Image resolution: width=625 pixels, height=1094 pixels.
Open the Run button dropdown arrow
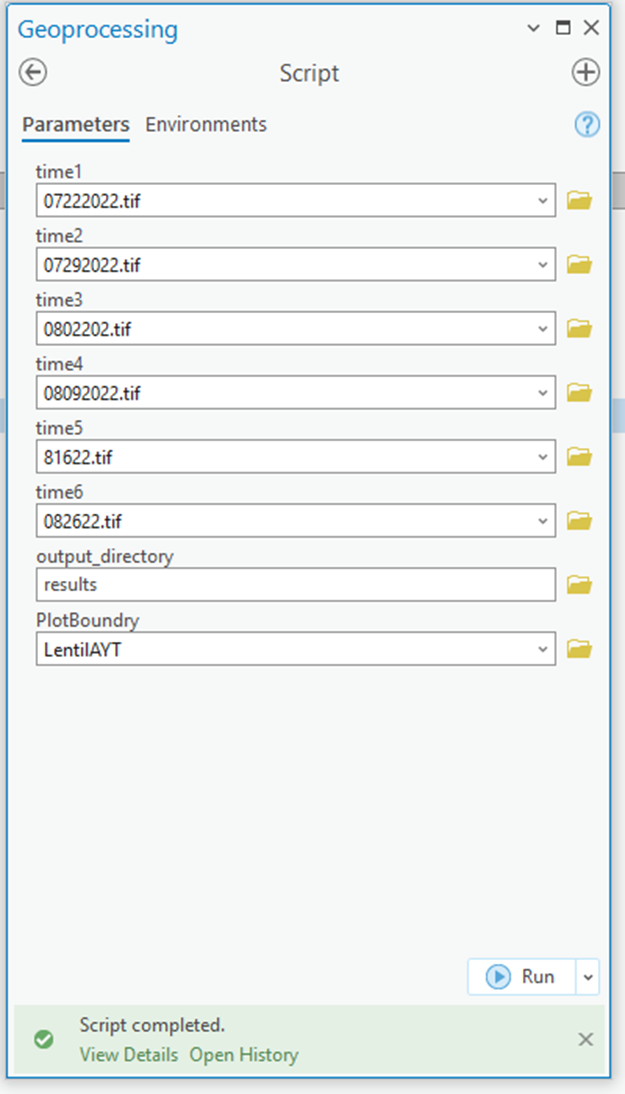(x=588, y=977)
